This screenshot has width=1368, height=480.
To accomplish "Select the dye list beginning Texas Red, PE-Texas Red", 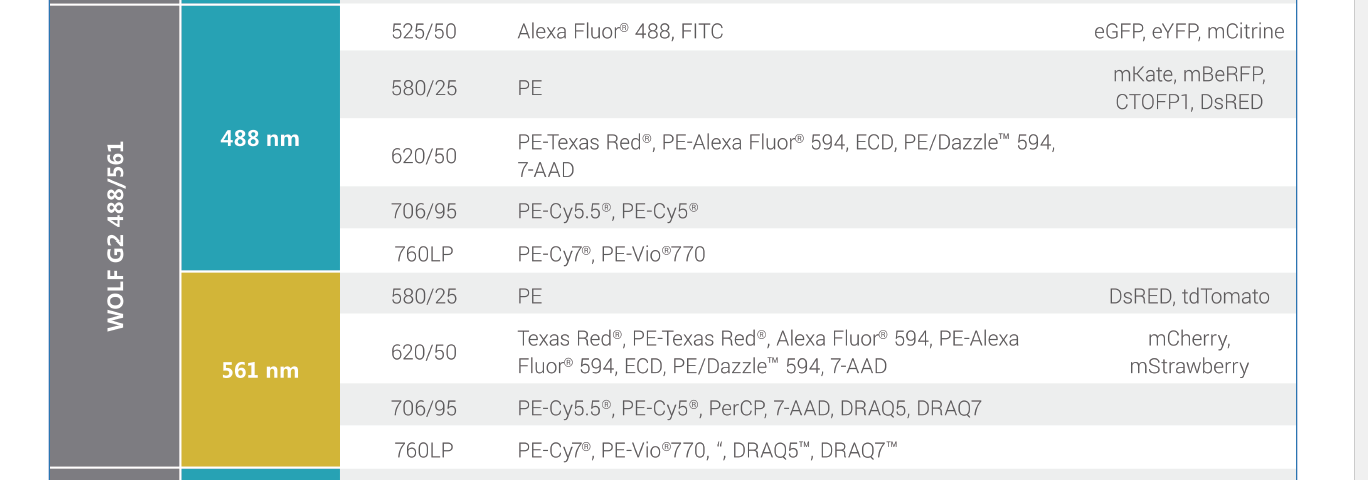I will [x=768, y=352].
